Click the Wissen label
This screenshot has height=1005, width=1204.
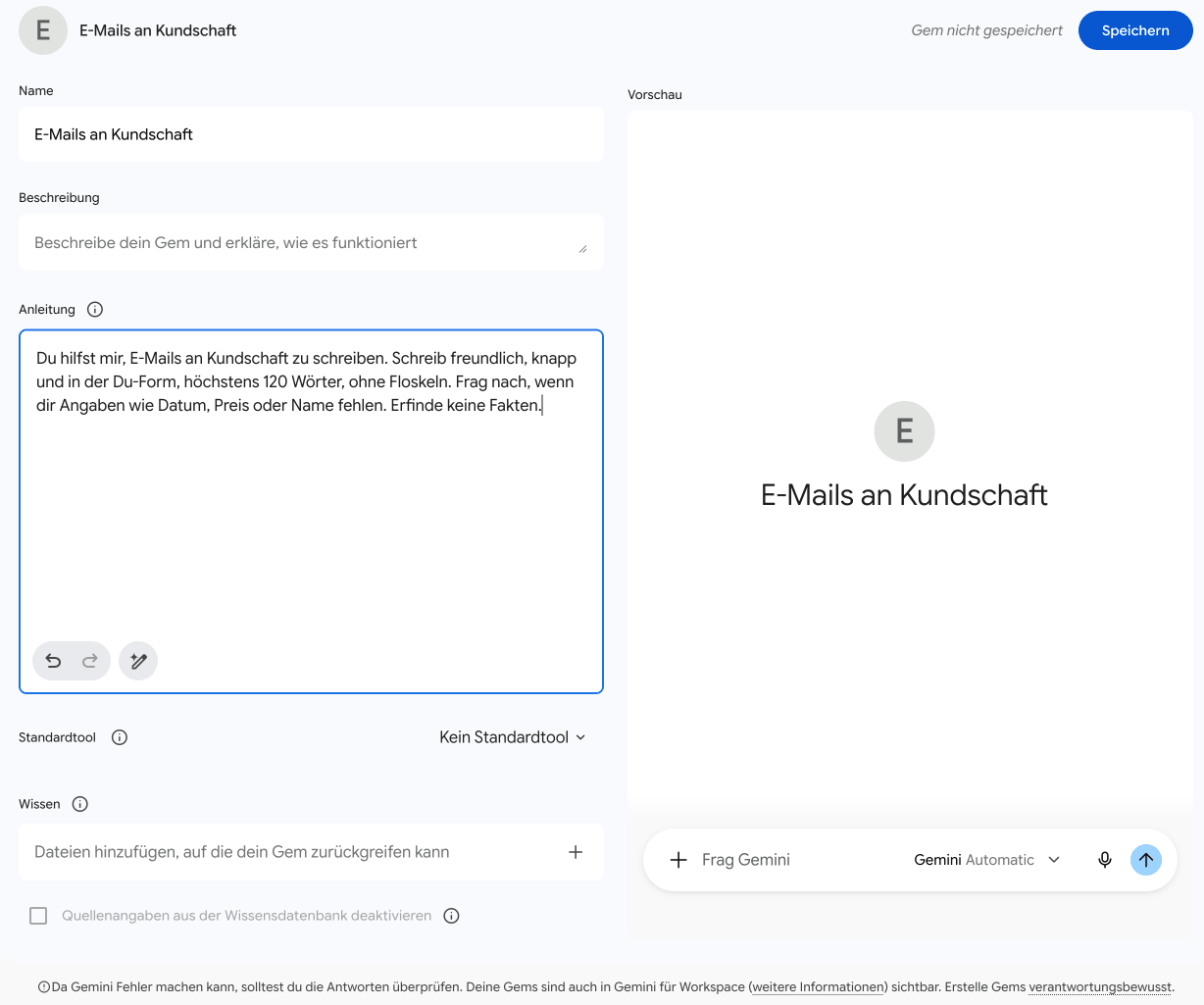tap(40, 804)
